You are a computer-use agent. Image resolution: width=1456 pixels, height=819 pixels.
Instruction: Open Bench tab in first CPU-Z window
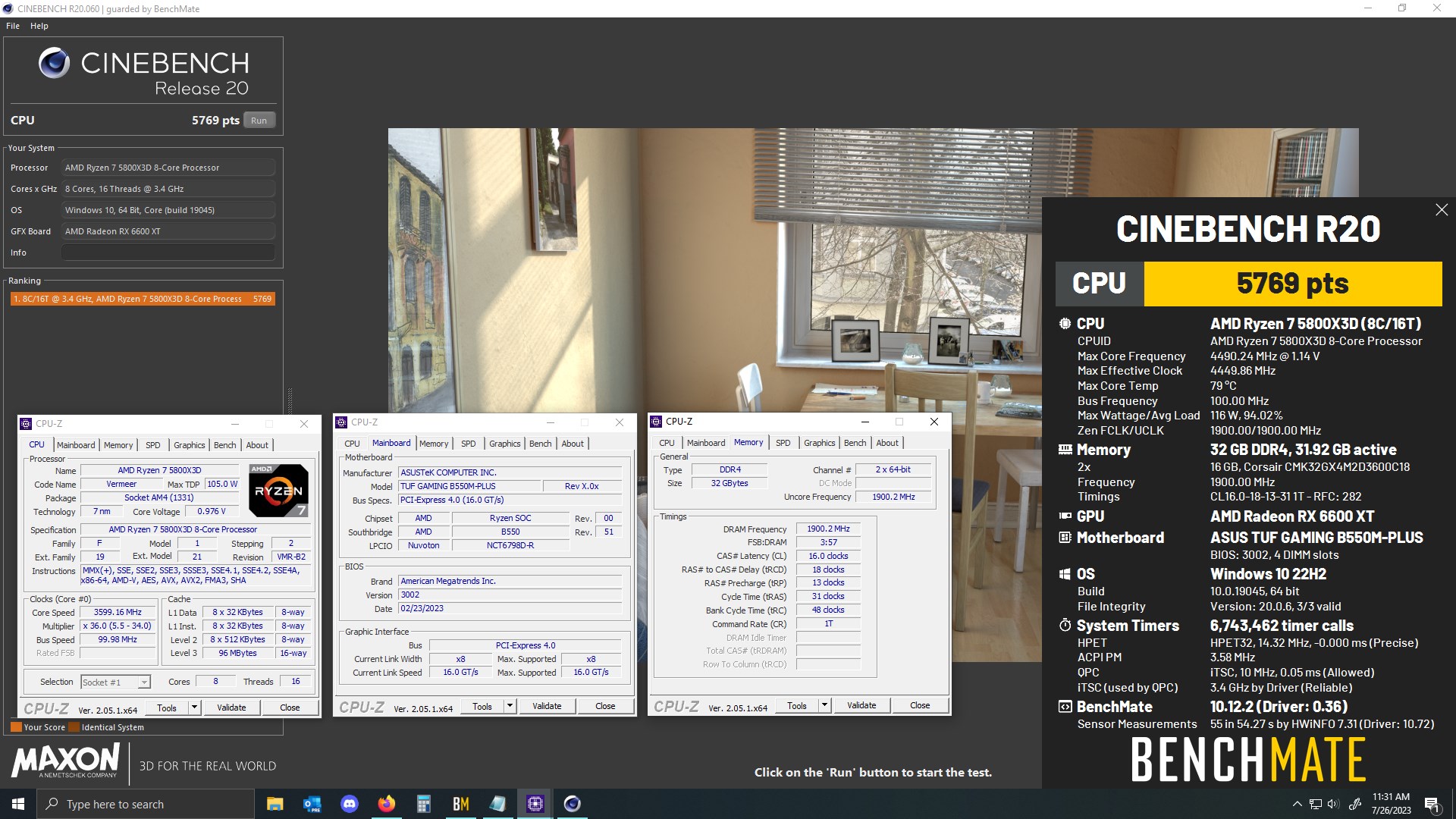tap(224, 445)
